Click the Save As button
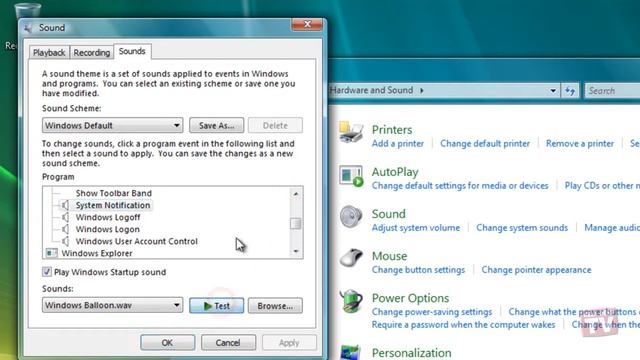Screen dimensions: 640x360 point(216,125)
